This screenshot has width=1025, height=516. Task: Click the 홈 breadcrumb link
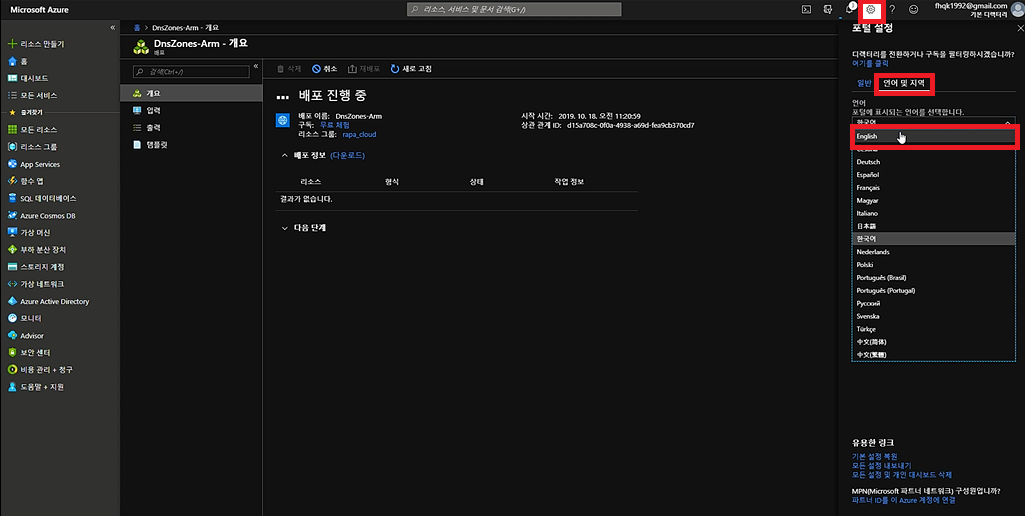(137, 27)
